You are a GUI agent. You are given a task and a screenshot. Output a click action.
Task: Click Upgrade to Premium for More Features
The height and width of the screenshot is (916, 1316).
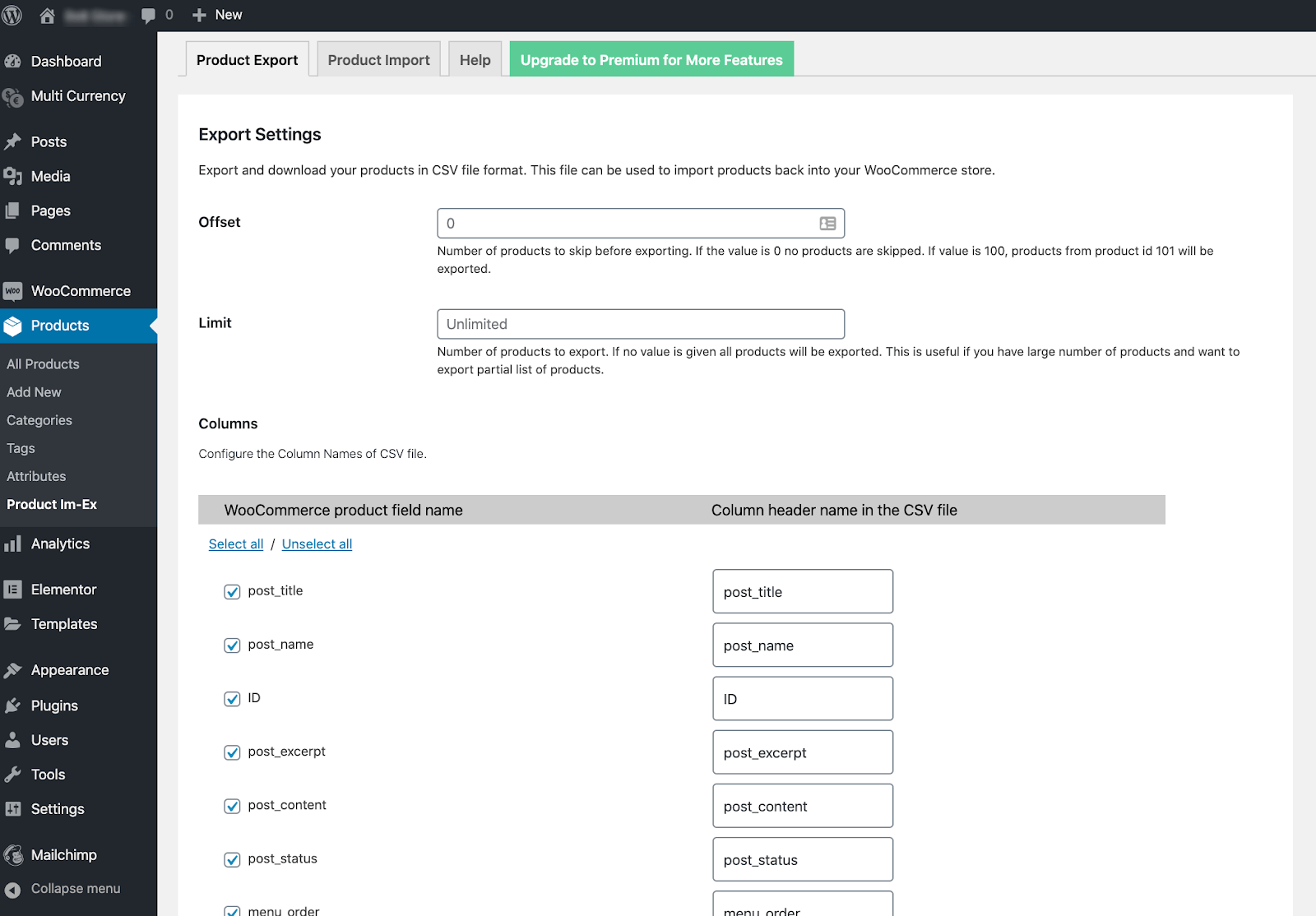651,60
